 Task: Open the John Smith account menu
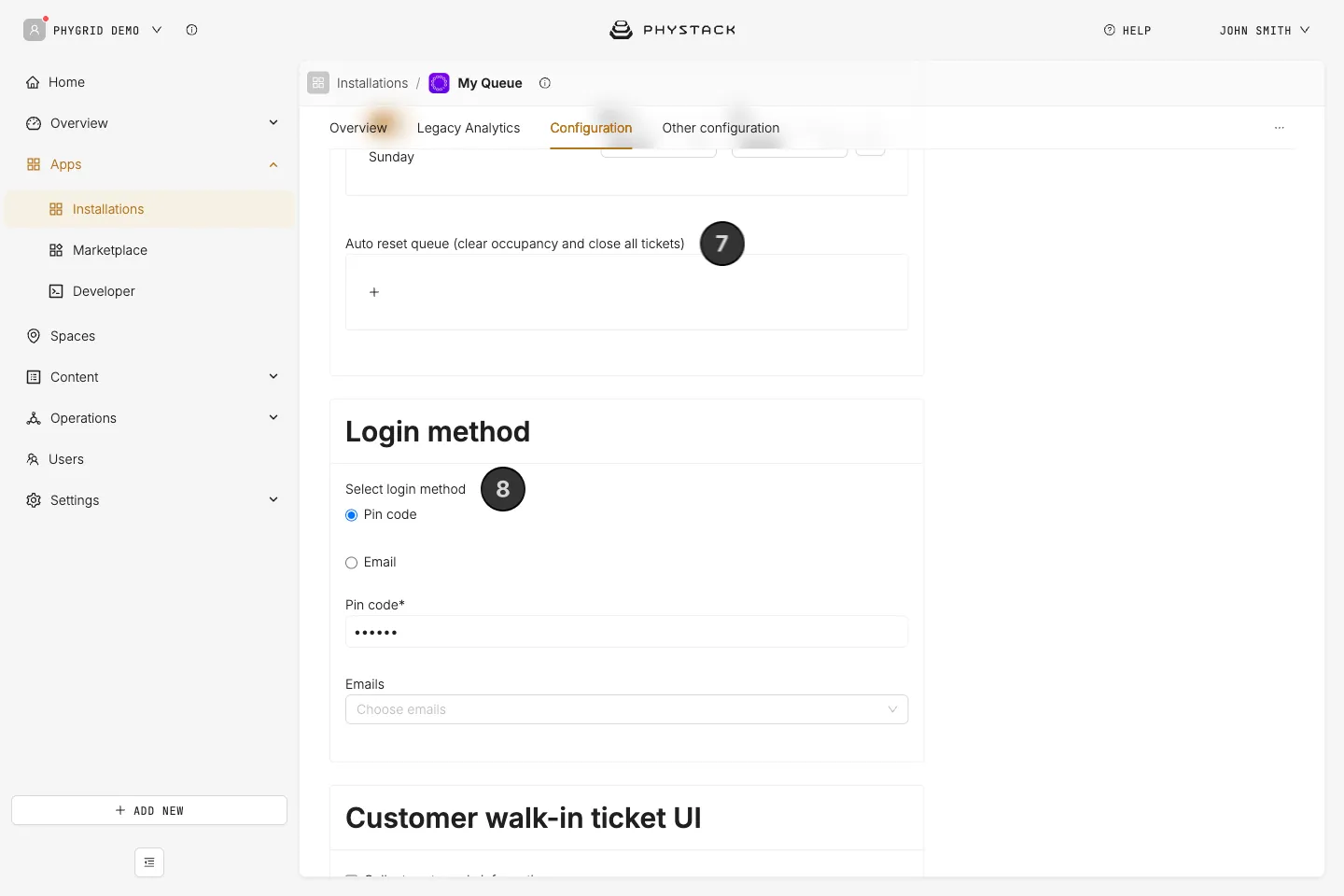point(1265,30)
